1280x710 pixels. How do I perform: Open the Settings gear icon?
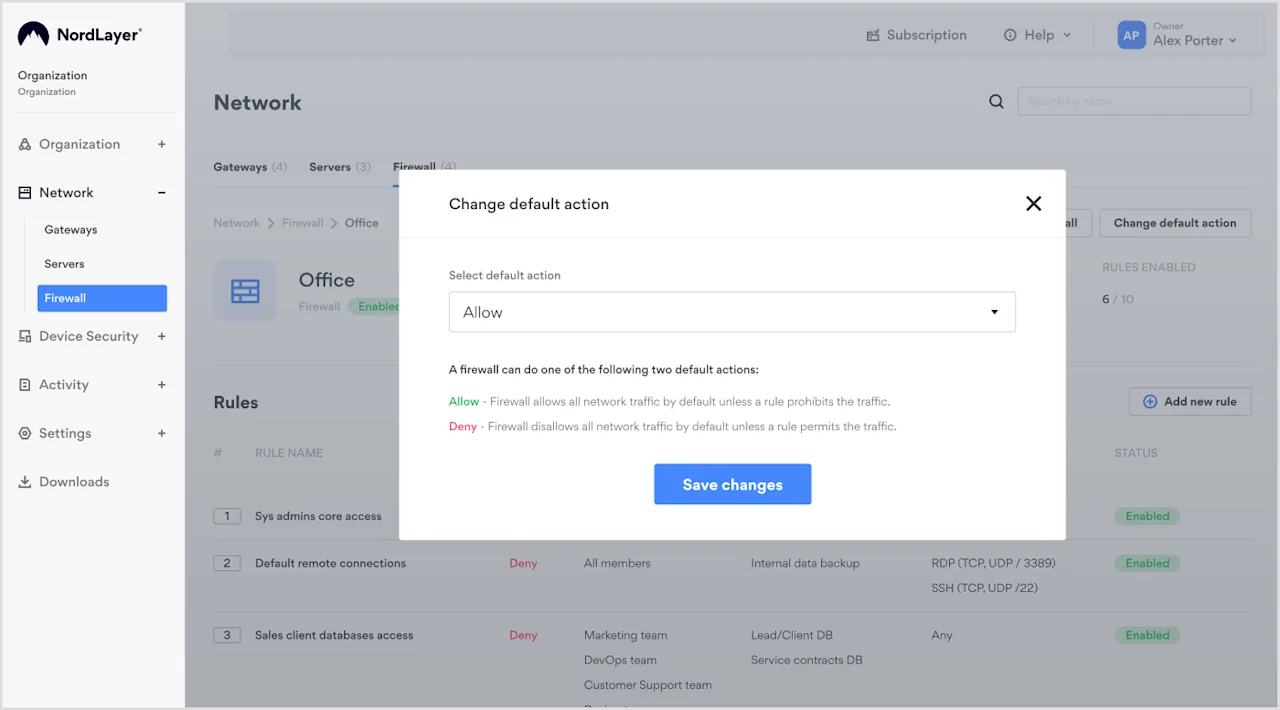24,433
